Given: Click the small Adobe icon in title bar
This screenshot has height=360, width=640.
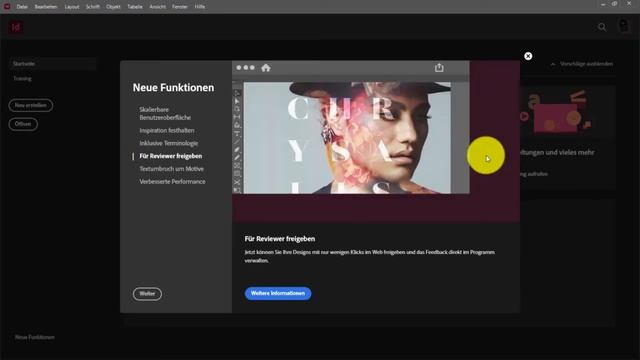Looking at the screenshot, I should pos(7,6).
